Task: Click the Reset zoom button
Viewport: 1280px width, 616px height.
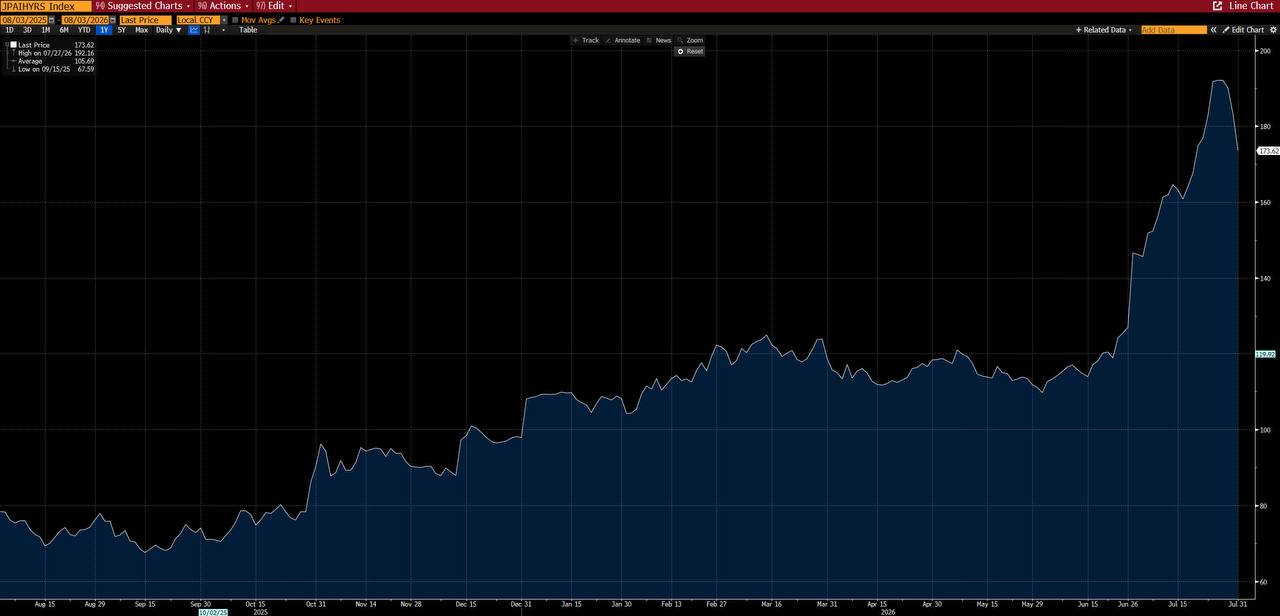Action: click(690, 51)
